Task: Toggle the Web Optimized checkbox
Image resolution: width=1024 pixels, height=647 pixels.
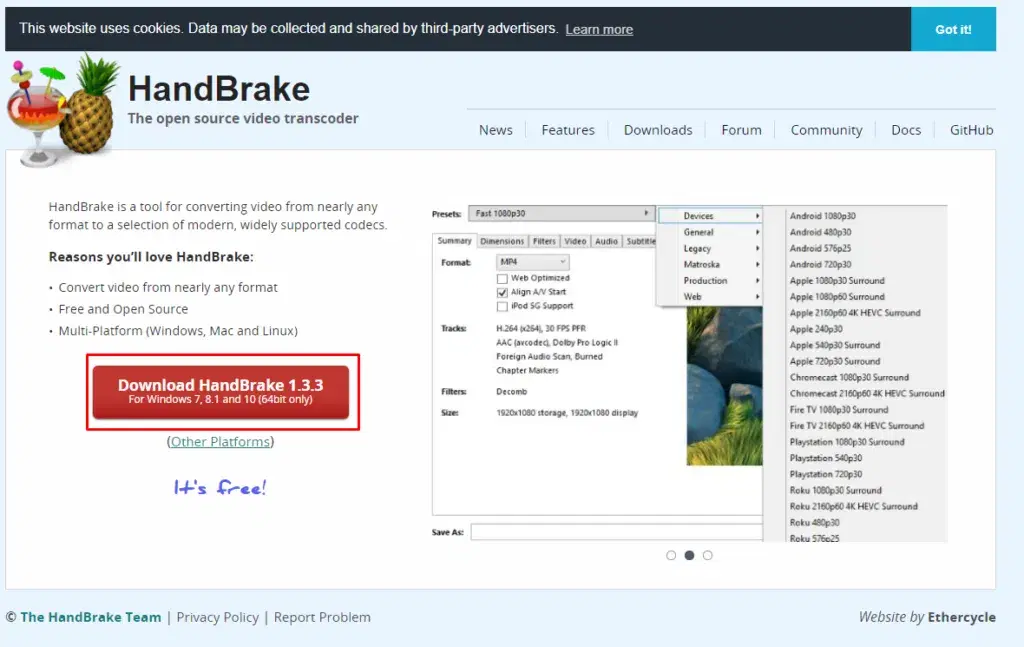Action: pyautogui.click(x=502, y=278)
